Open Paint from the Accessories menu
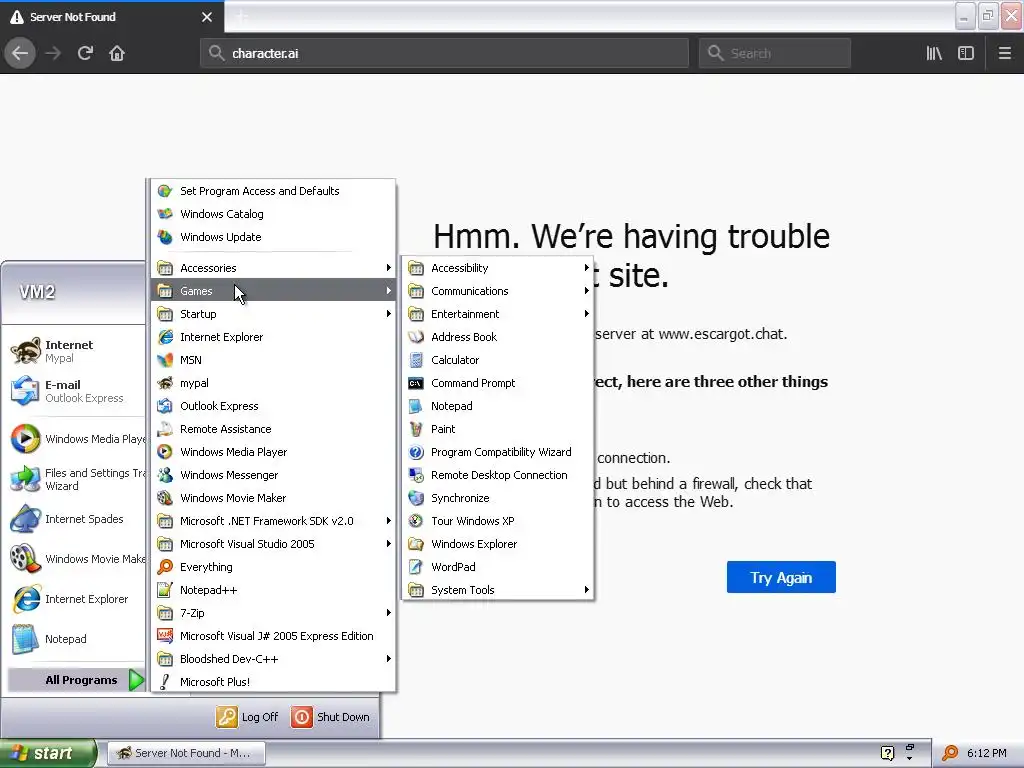This screenshot has height=768, width=1024. click(498, 429)
